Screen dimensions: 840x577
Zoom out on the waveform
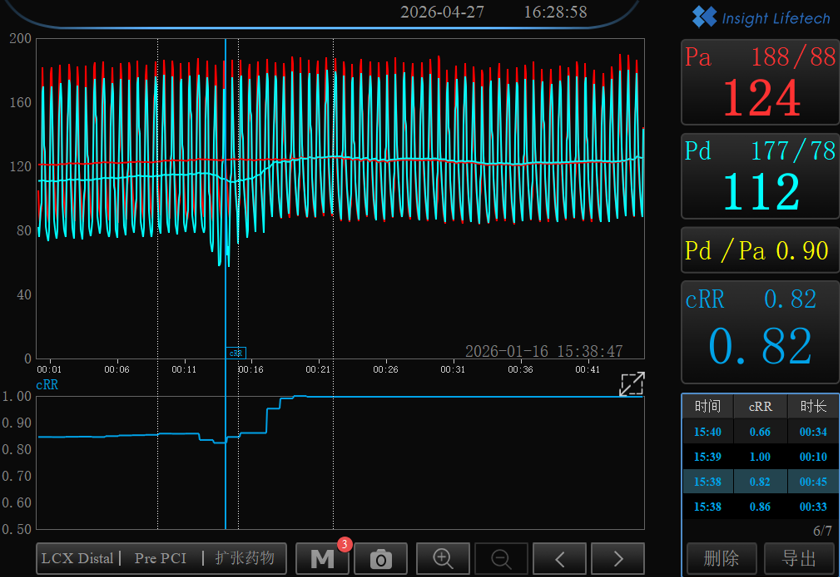tap(501, 559)
